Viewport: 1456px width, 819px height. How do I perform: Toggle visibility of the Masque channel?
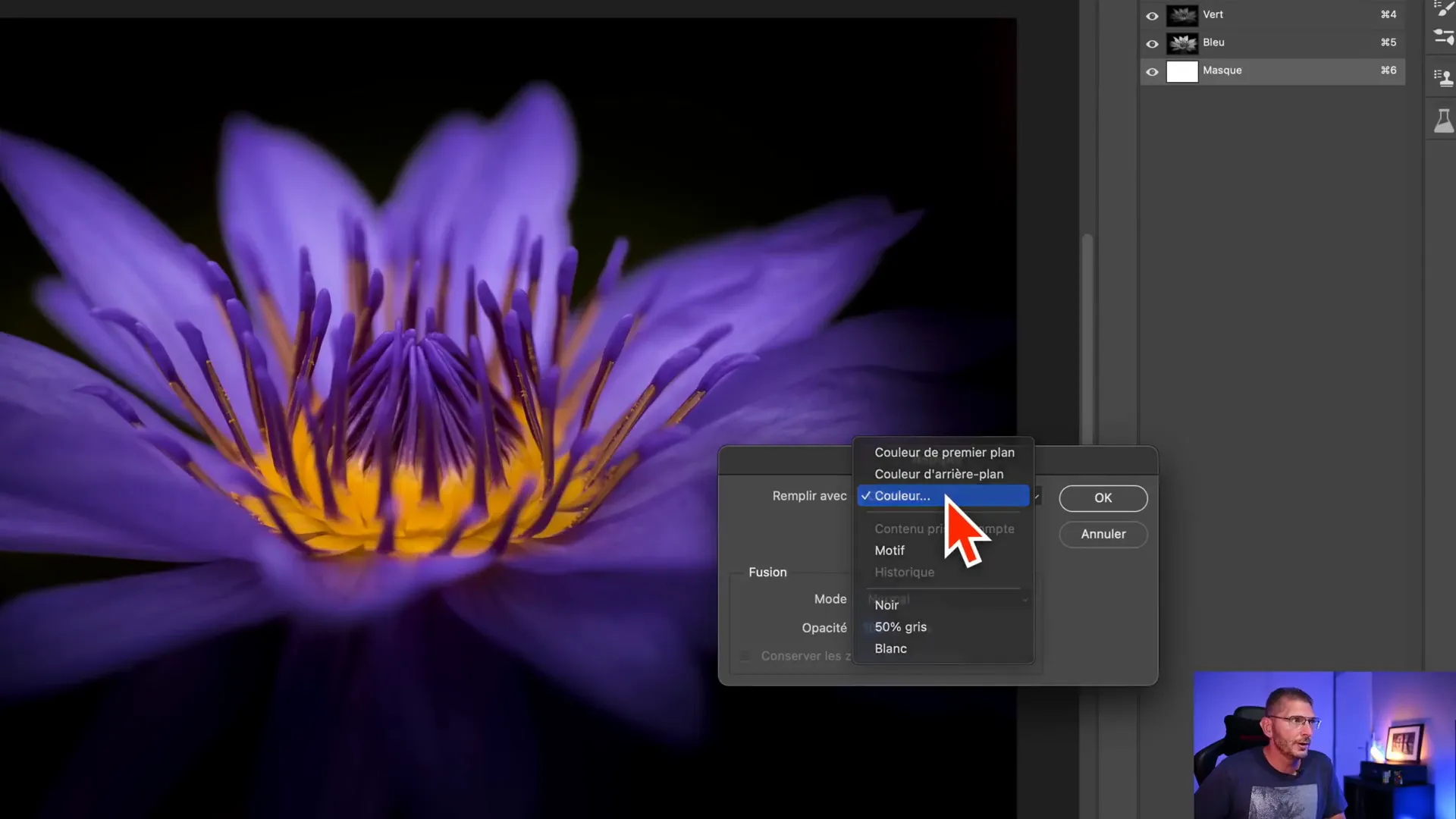1152,71
